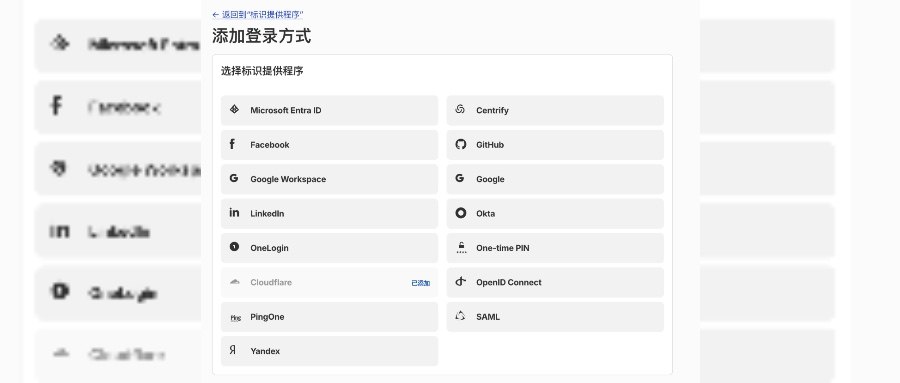Select One-time PIN login method
Image resolution: width=900 pixels, height=383 pixels.
(x=555, y=248)
